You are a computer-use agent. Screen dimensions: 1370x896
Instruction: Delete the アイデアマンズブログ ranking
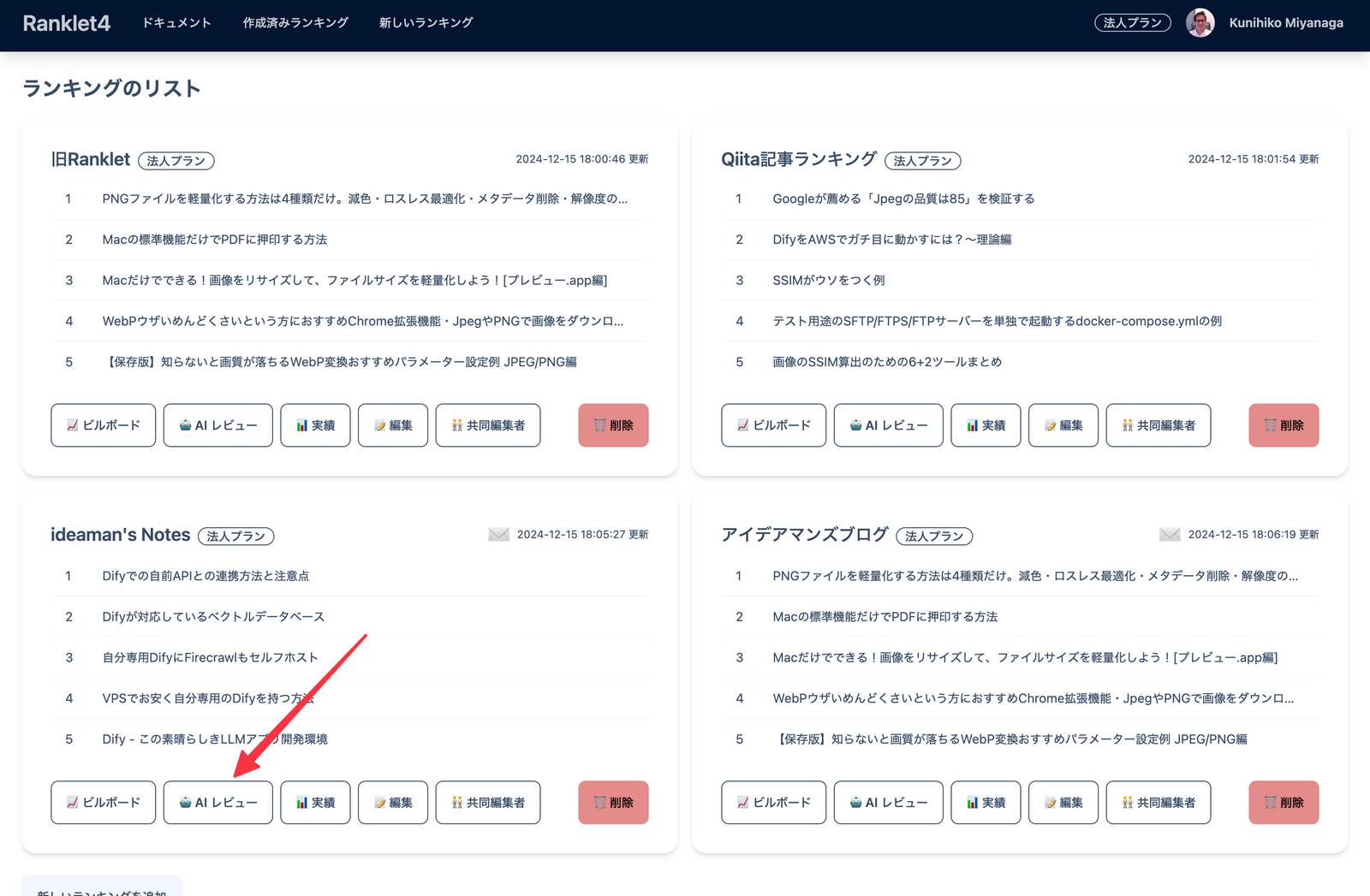tap(1284, 803)
